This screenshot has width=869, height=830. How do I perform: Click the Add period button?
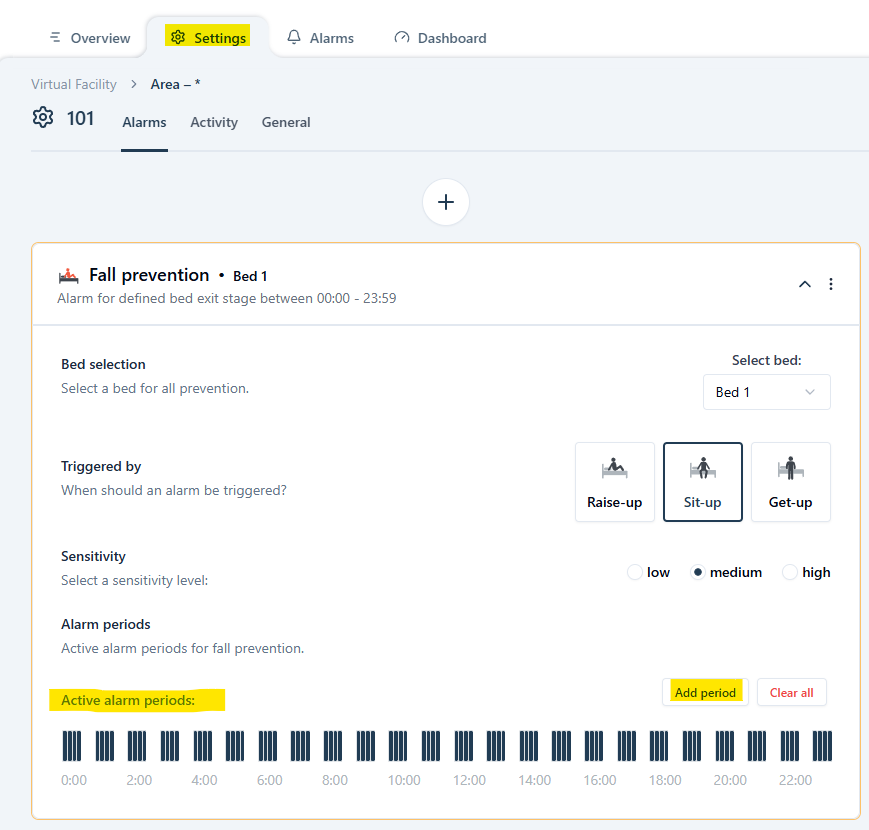(x=705, y=692)
